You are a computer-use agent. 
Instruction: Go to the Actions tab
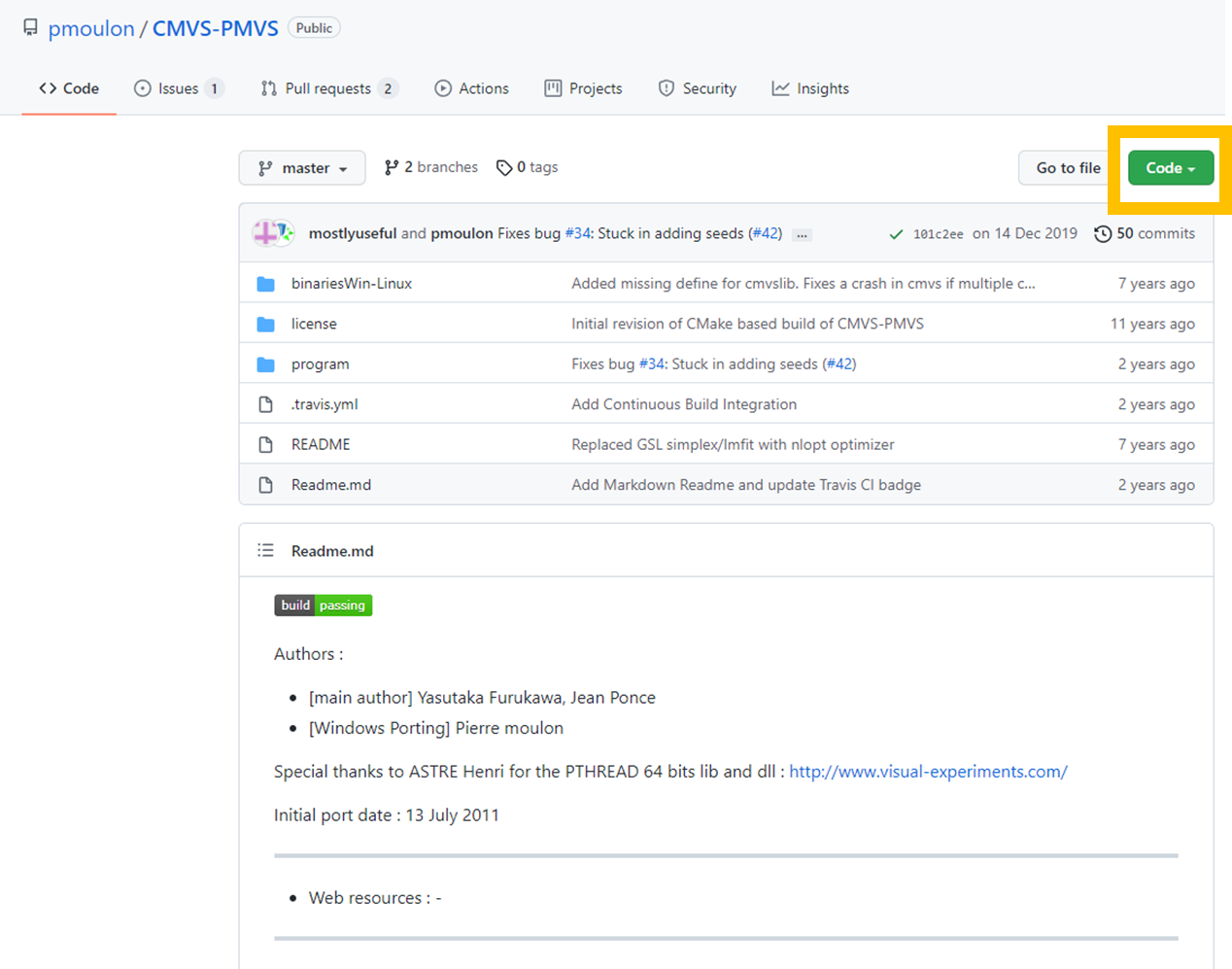tap(472, 88)
